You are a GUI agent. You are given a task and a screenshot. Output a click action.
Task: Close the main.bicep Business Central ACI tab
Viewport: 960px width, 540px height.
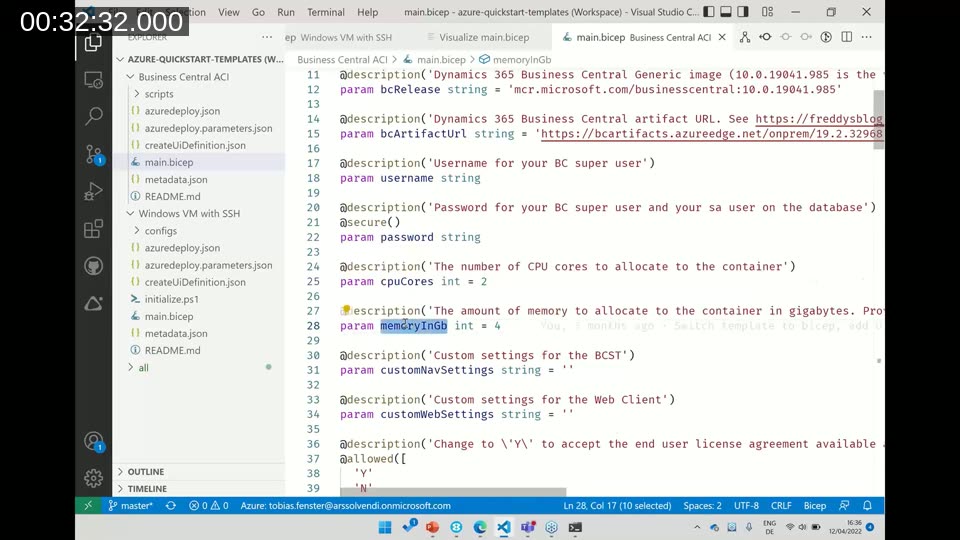722,37
